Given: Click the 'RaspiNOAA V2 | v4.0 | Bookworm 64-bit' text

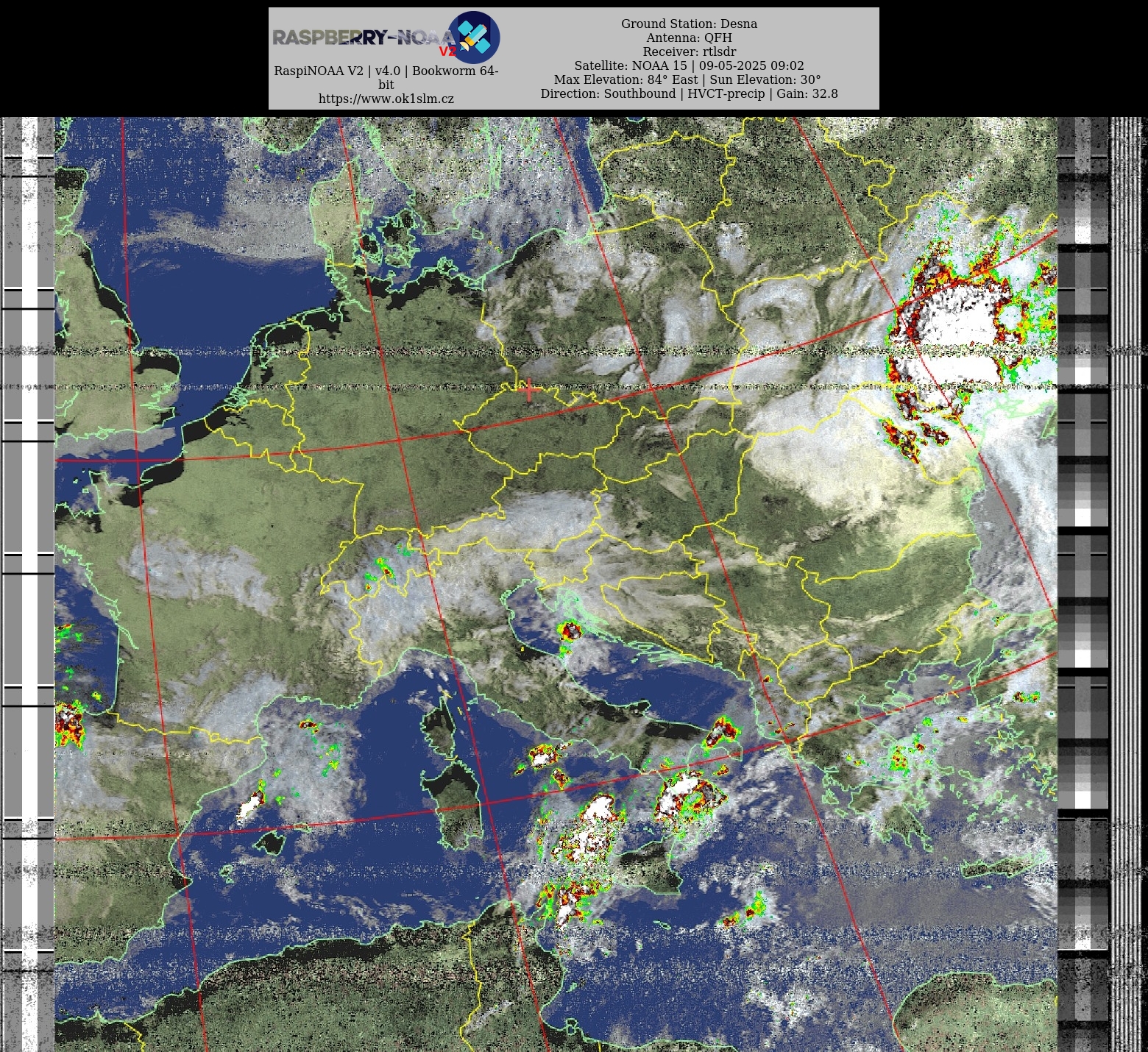Looking at the screenshot, I should (386, 77).
